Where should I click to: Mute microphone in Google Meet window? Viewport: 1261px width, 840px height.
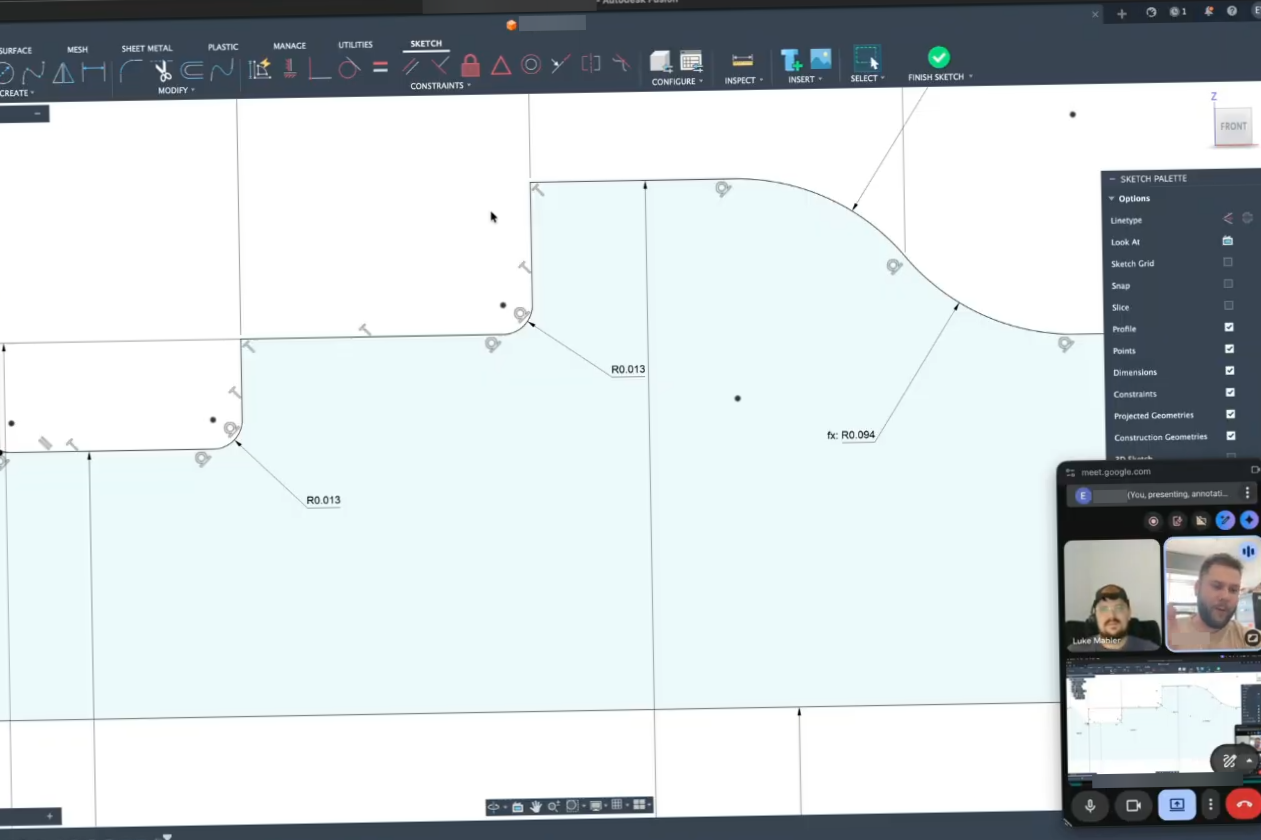(1090, 805)
